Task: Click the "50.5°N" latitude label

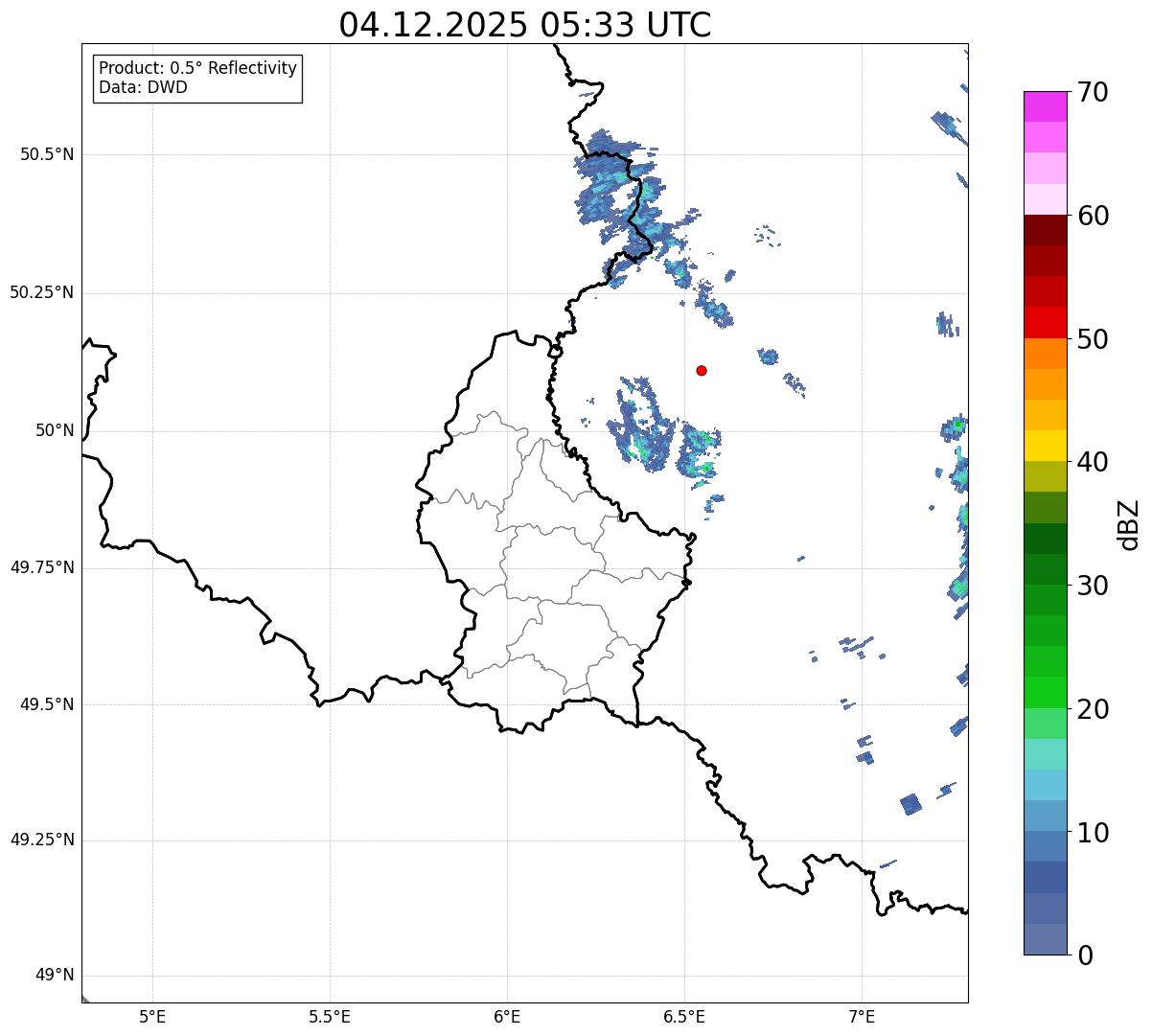Action: tap(47, 154)
